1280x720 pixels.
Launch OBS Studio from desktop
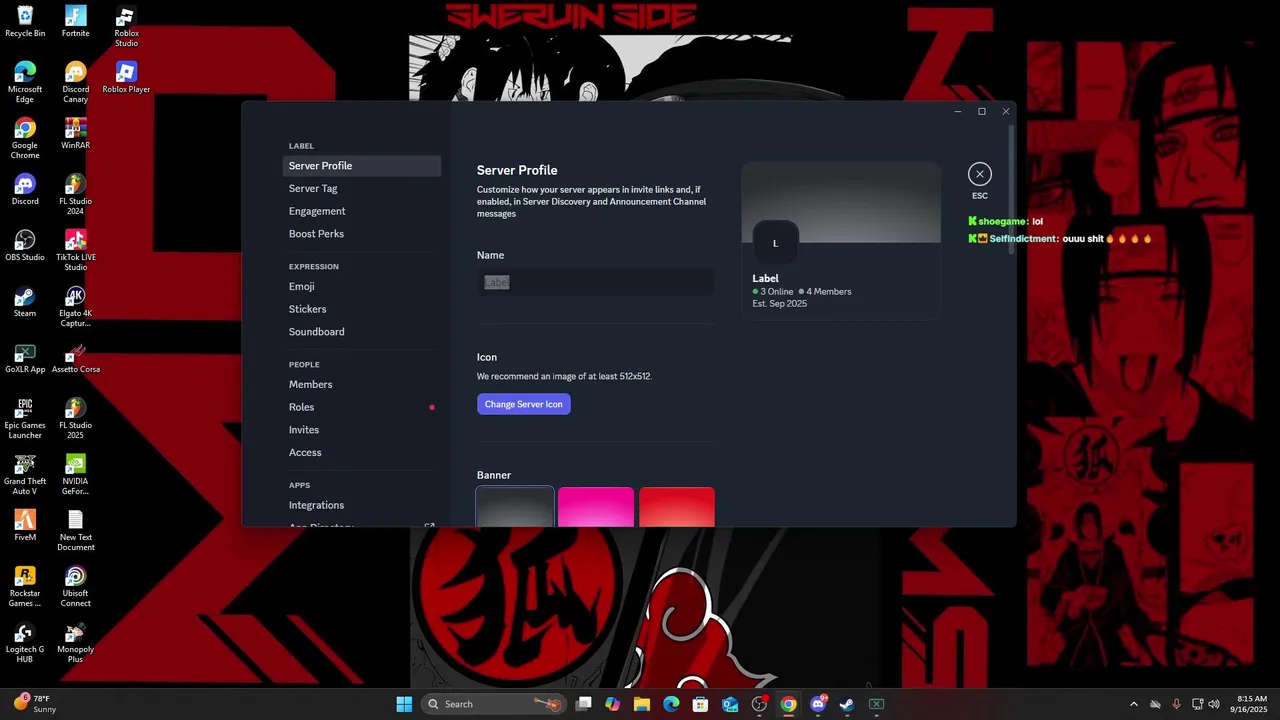tap(25, 245)
